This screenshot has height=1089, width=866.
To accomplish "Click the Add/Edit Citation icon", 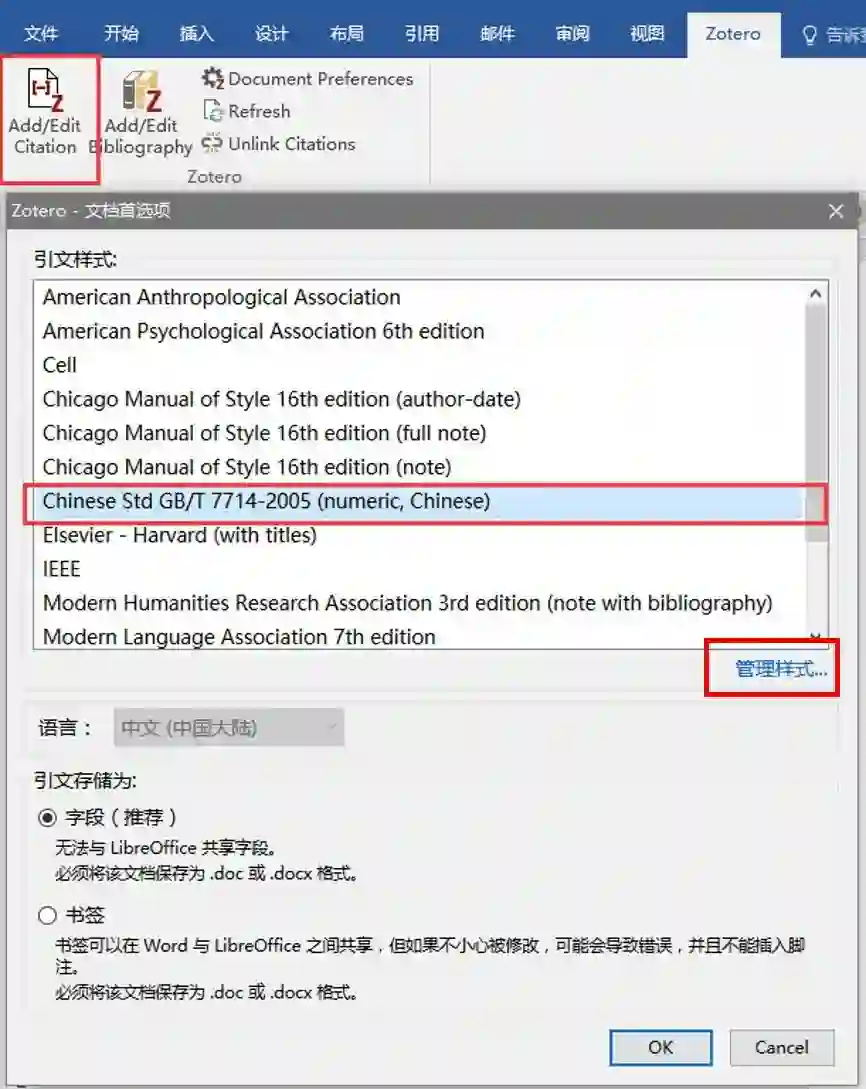I will tap(46, 90).
